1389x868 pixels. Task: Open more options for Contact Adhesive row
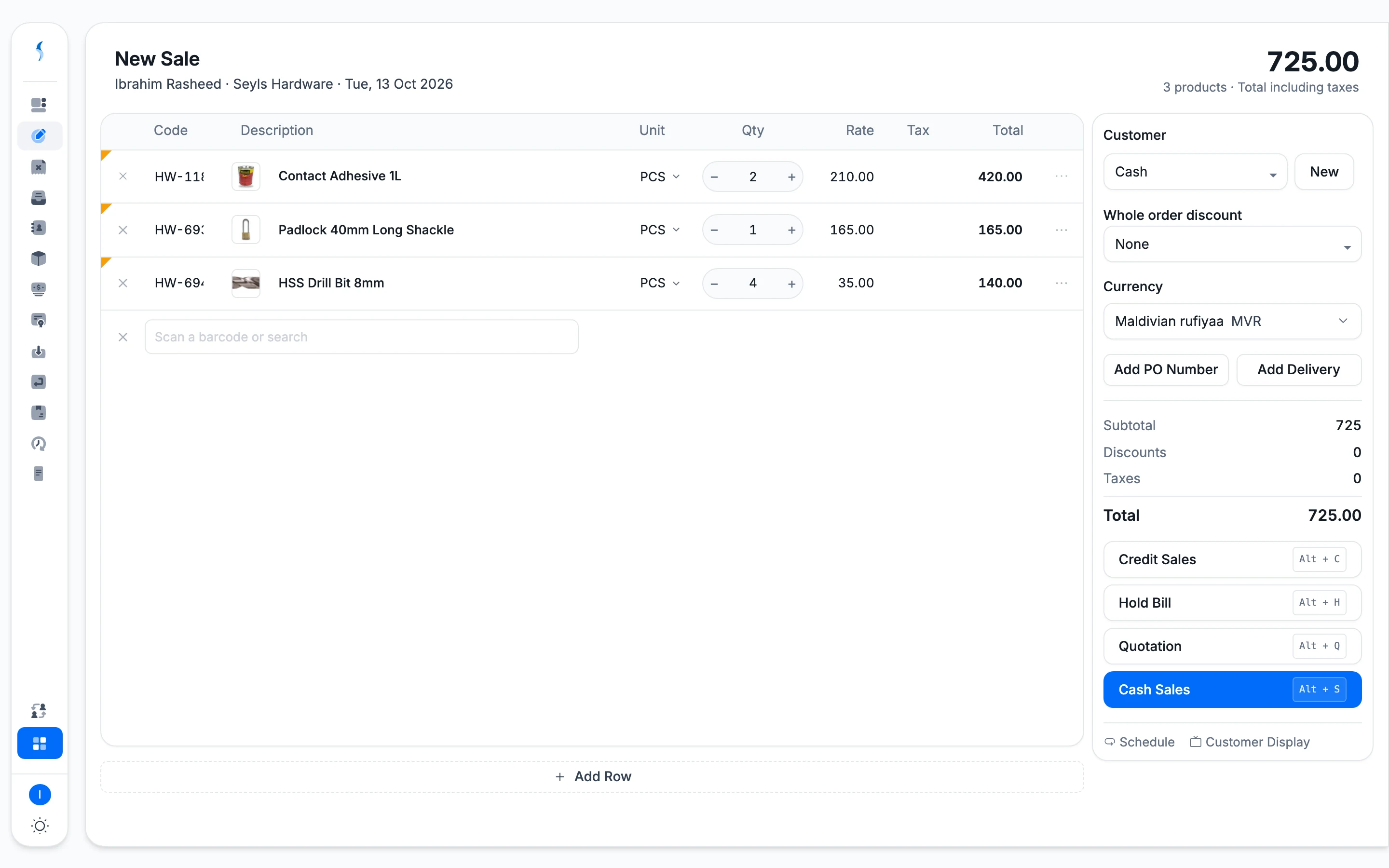[1061, 176]
